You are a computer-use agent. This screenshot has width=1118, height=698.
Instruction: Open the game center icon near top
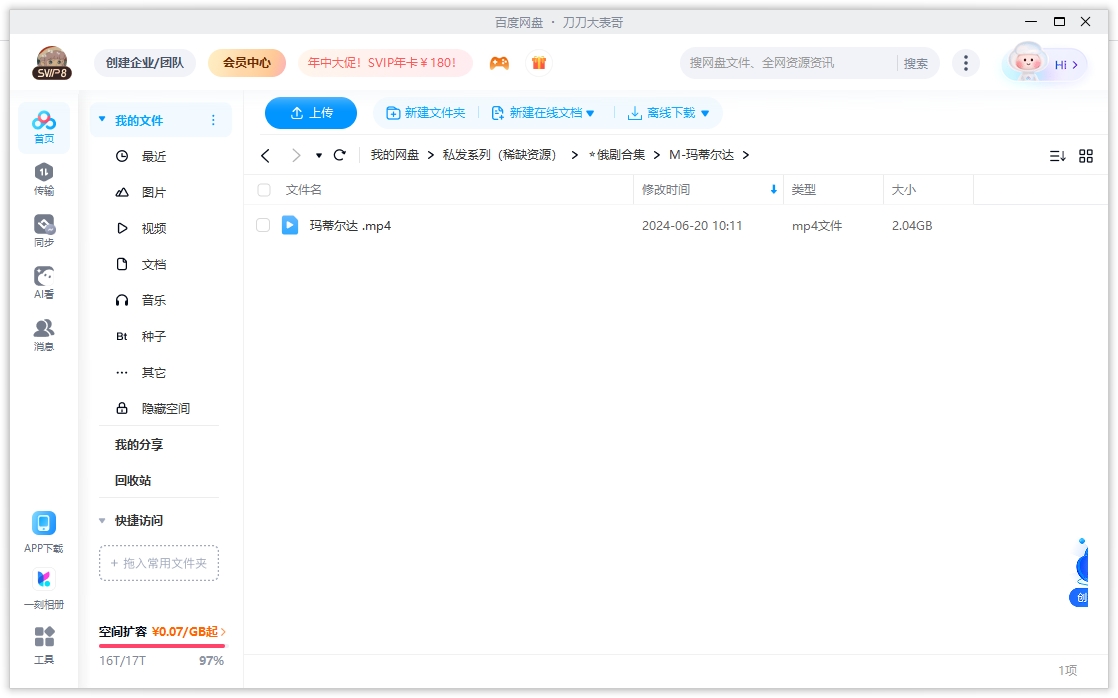[x=499, y=62]
